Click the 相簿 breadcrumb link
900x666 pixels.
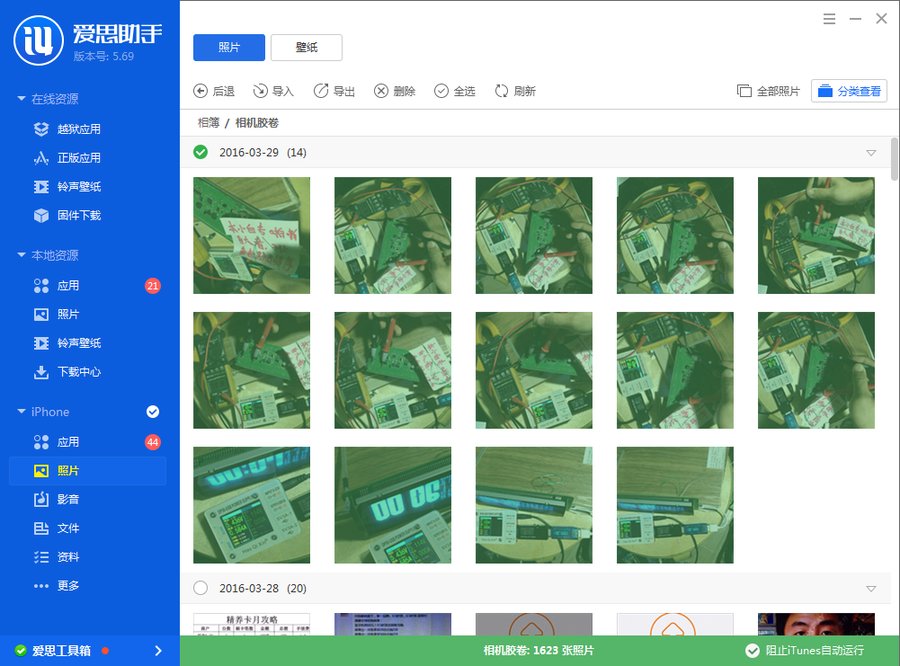(209, 122)
